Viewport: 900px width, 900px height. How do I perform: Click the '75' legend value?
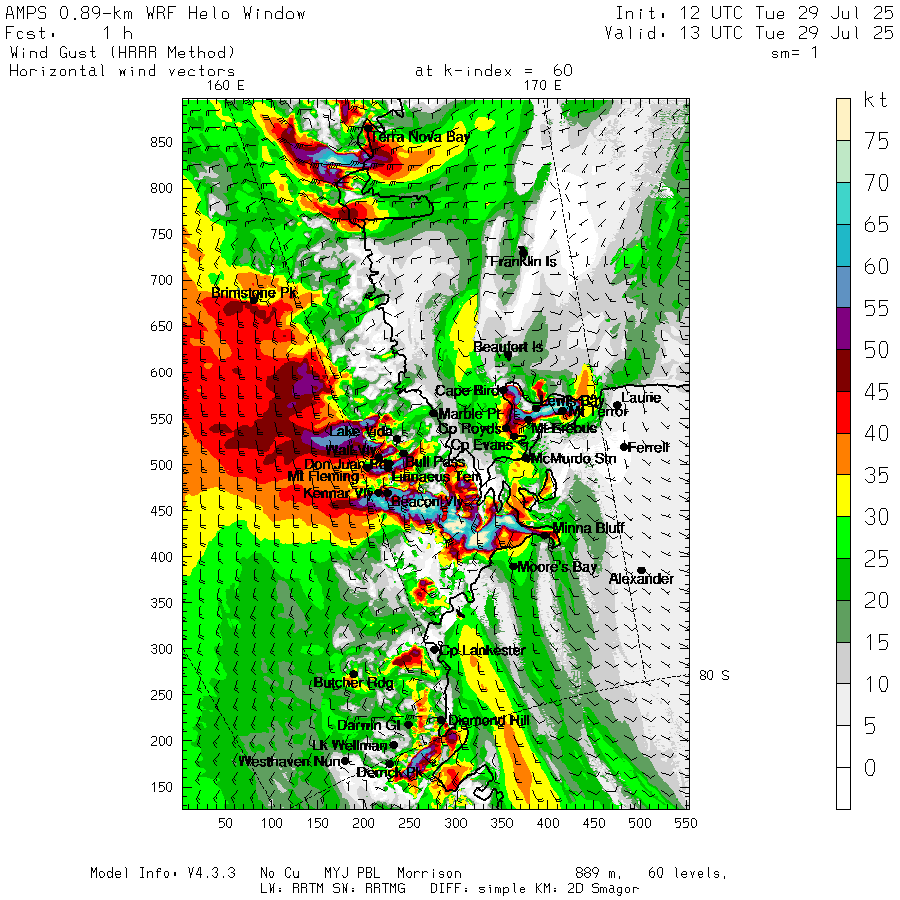pyautogui.click(x=876, y=141)
